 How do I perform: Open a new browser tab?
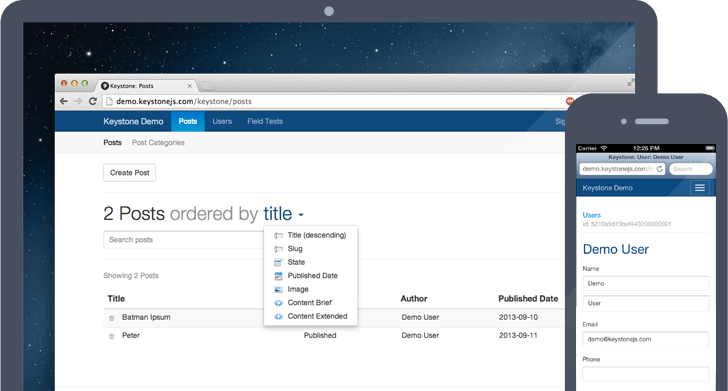point(207,86)
